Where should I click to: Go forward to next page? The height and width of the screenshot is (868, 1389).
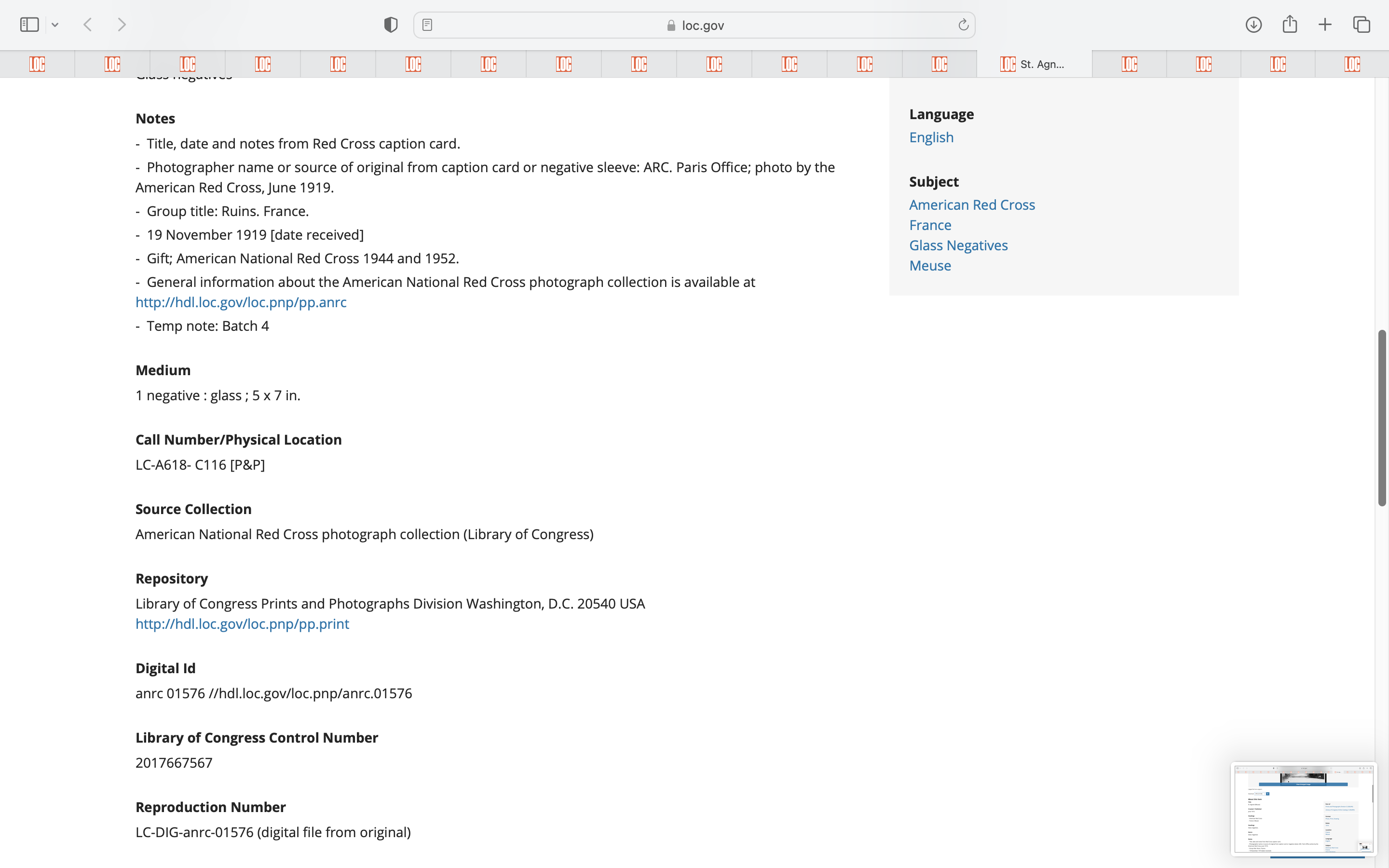point(122,25)
